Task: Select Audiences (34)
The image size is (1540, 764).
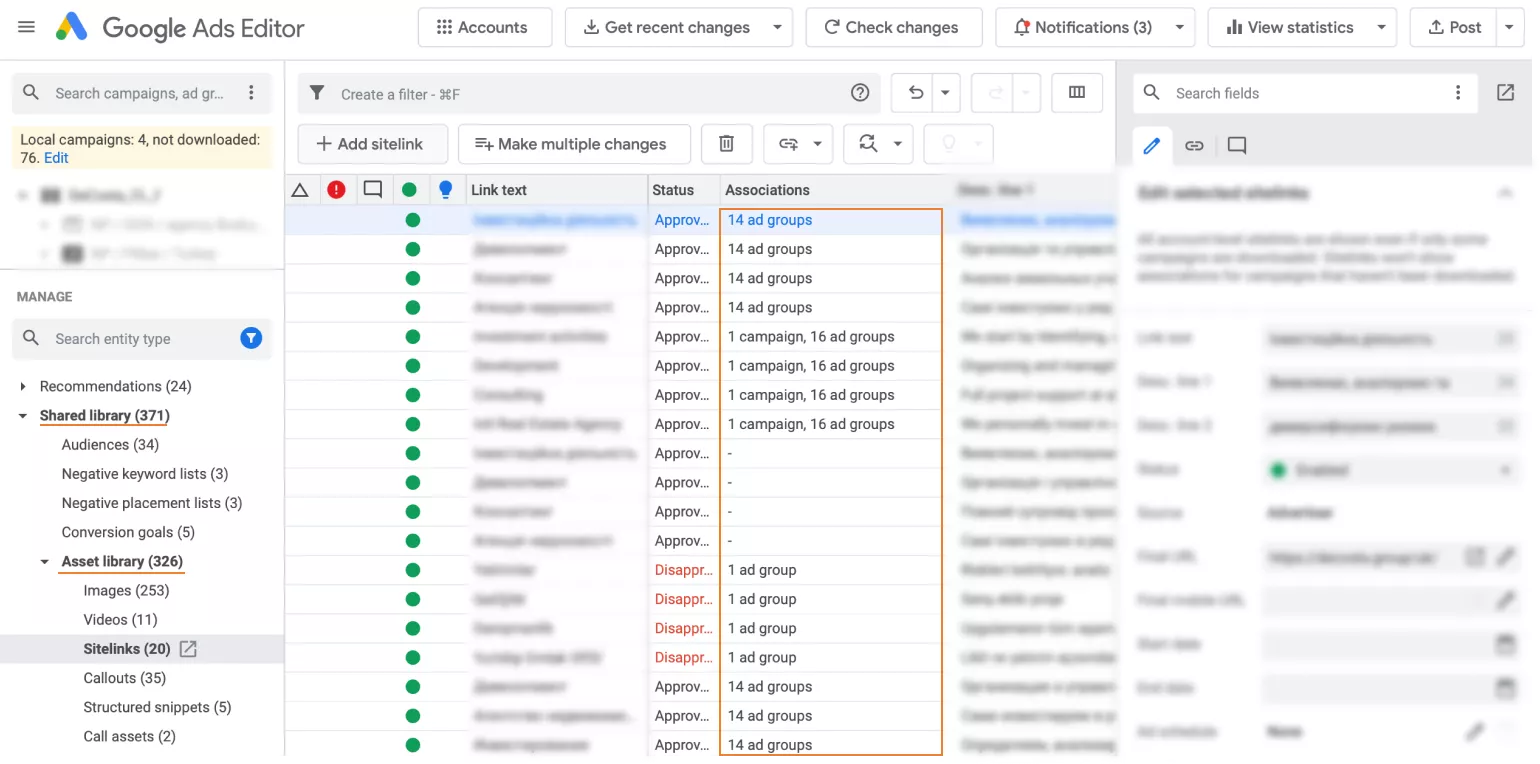Action: (110, 444)
